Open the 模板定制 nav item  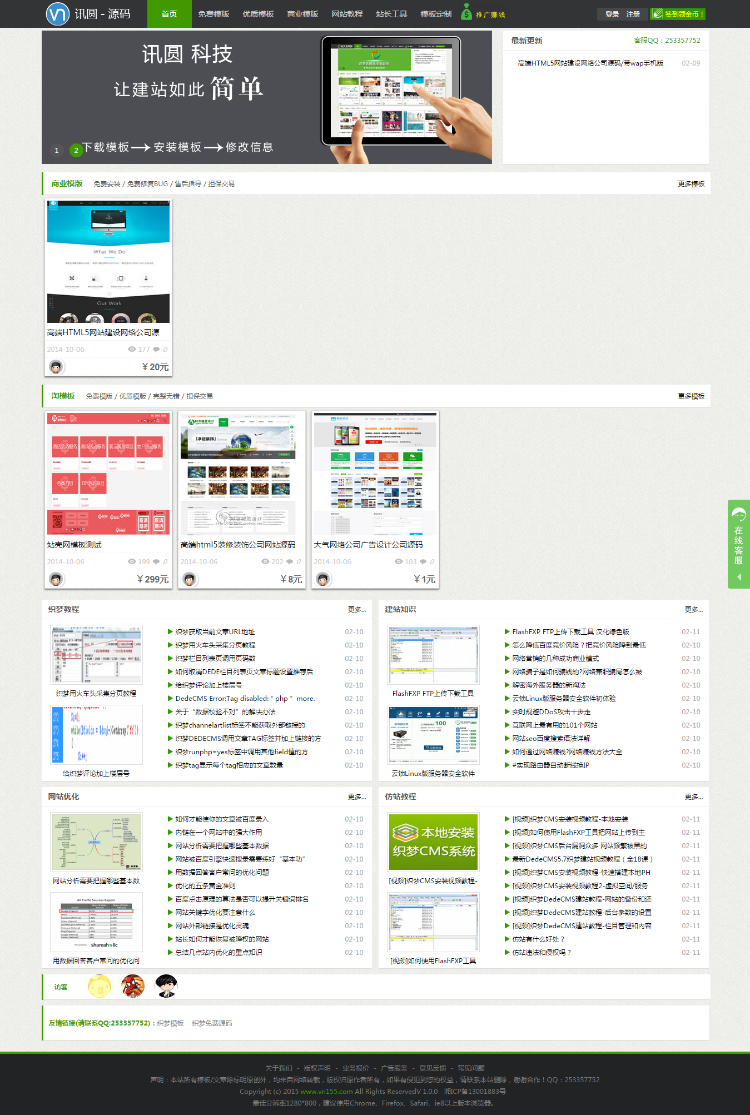click(x=436, y=14)
